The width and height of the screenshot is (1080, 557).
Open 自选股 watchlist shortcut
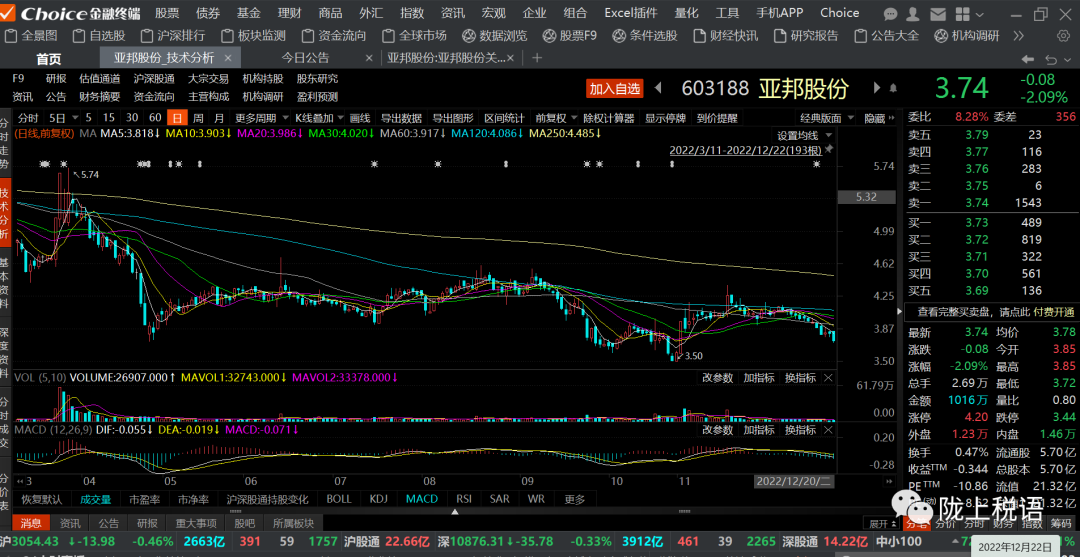(x=99, y=36)
